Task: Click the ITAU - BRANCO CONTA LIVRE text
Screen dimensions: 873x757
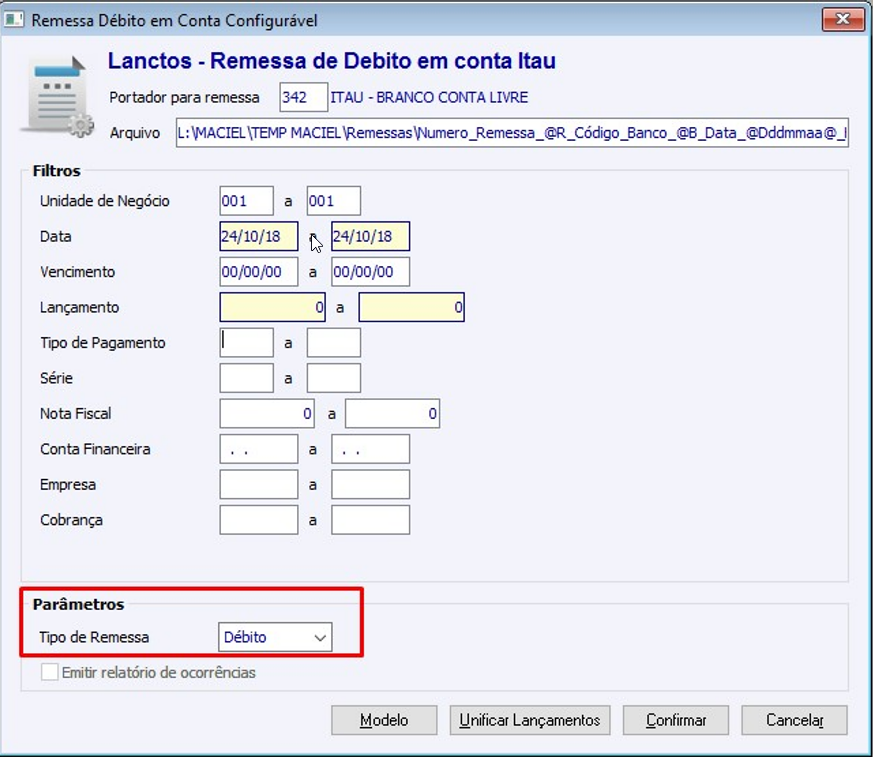Action: (x=429, y=97)
